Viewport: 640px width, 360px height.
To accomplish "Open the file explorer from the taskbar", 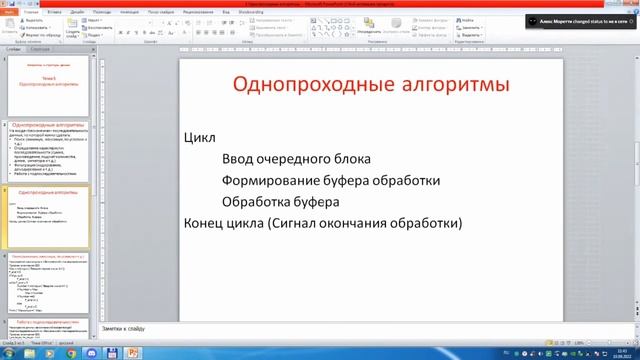I will pos(30,353).
